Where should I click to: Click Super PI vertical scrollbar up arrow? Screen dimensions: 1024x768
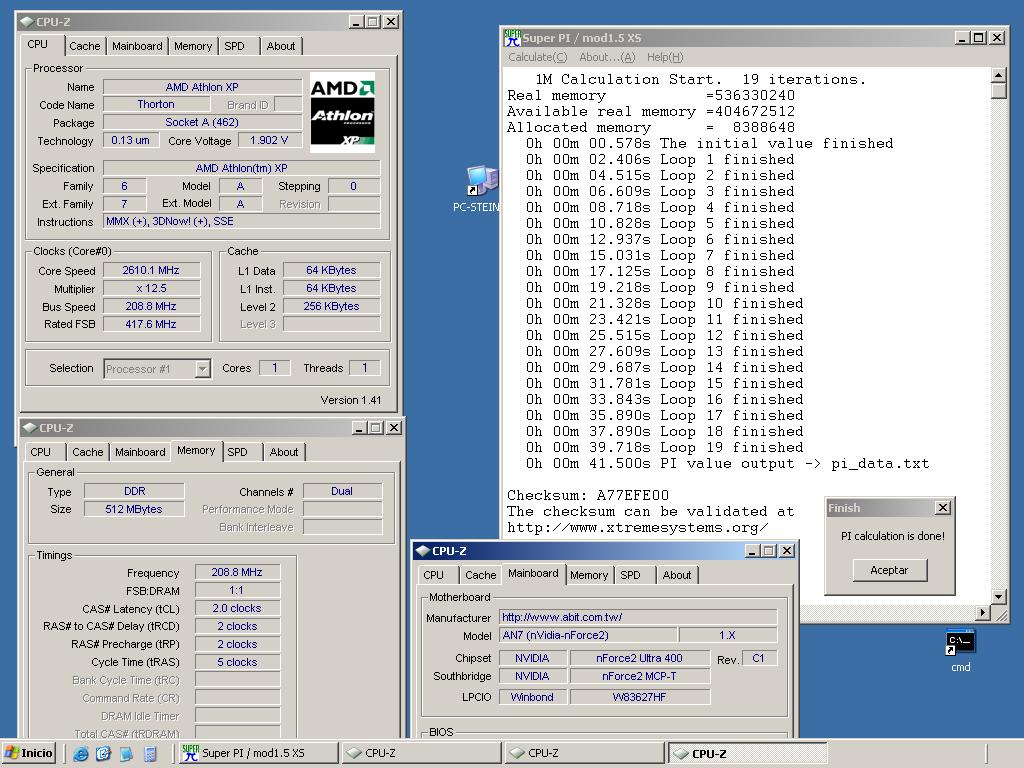998,76
